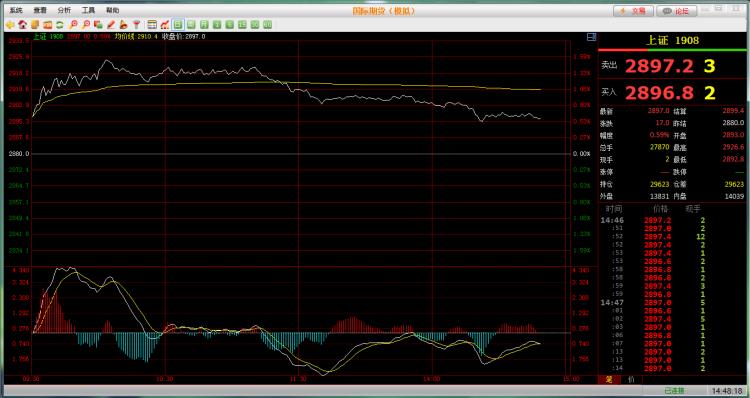Click the red funnel filter icon
750x398 pixels.
(x=136, y=24)
